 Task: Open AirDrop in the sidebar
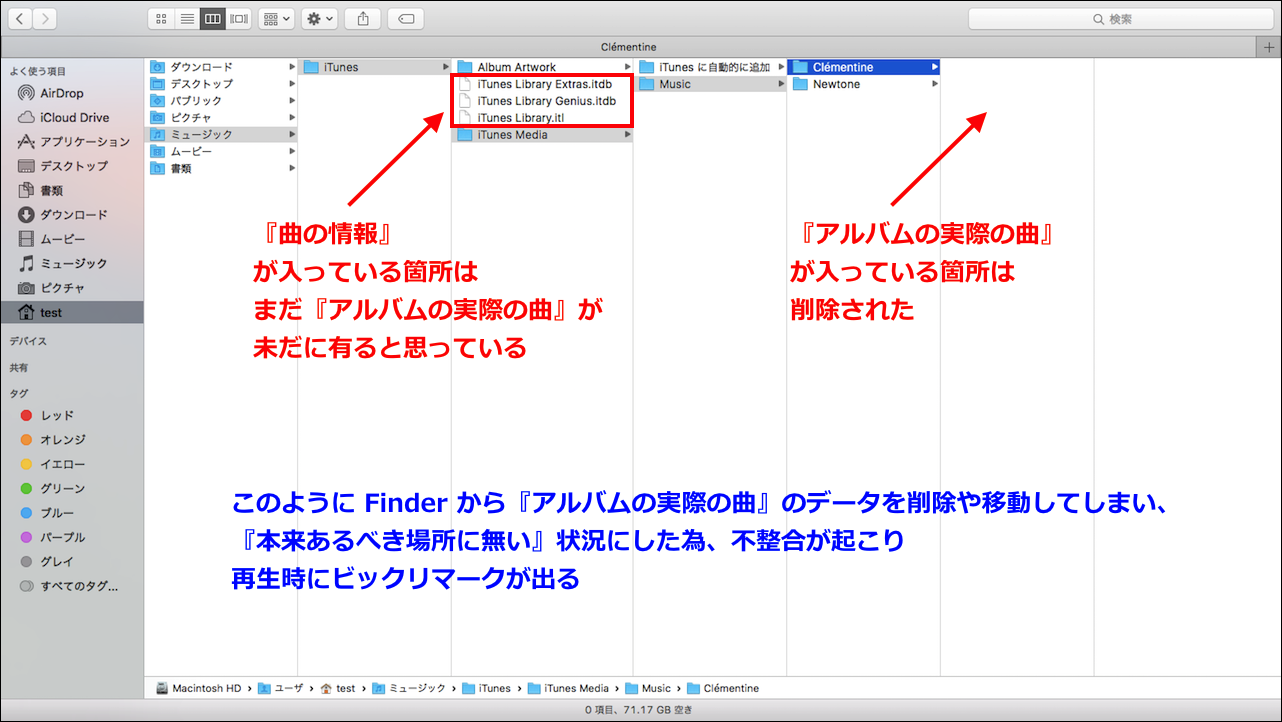72,93
